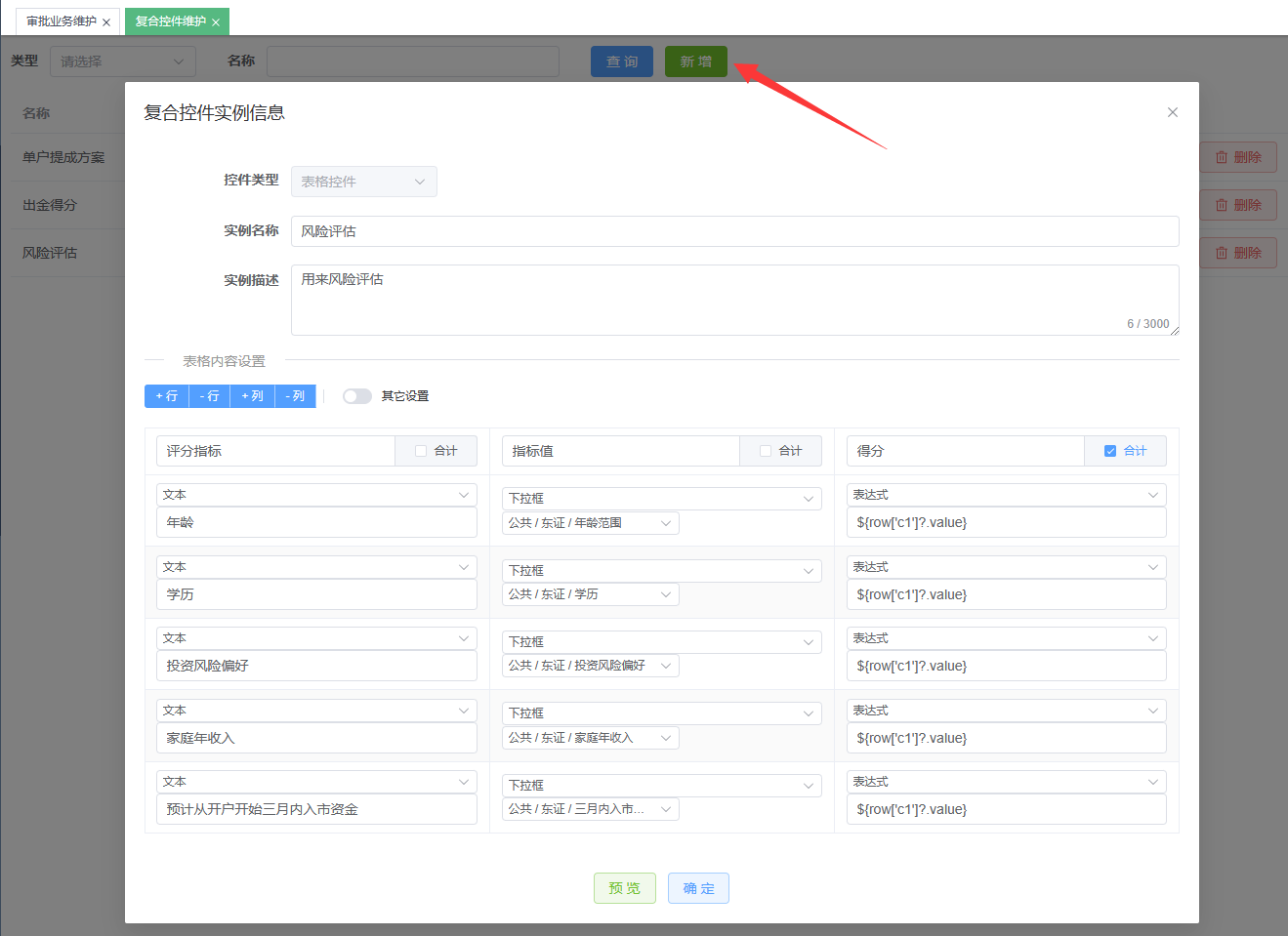Expand the 公共/东证/年龄范围 selector
1288x936 pixels.
point(591,523)
